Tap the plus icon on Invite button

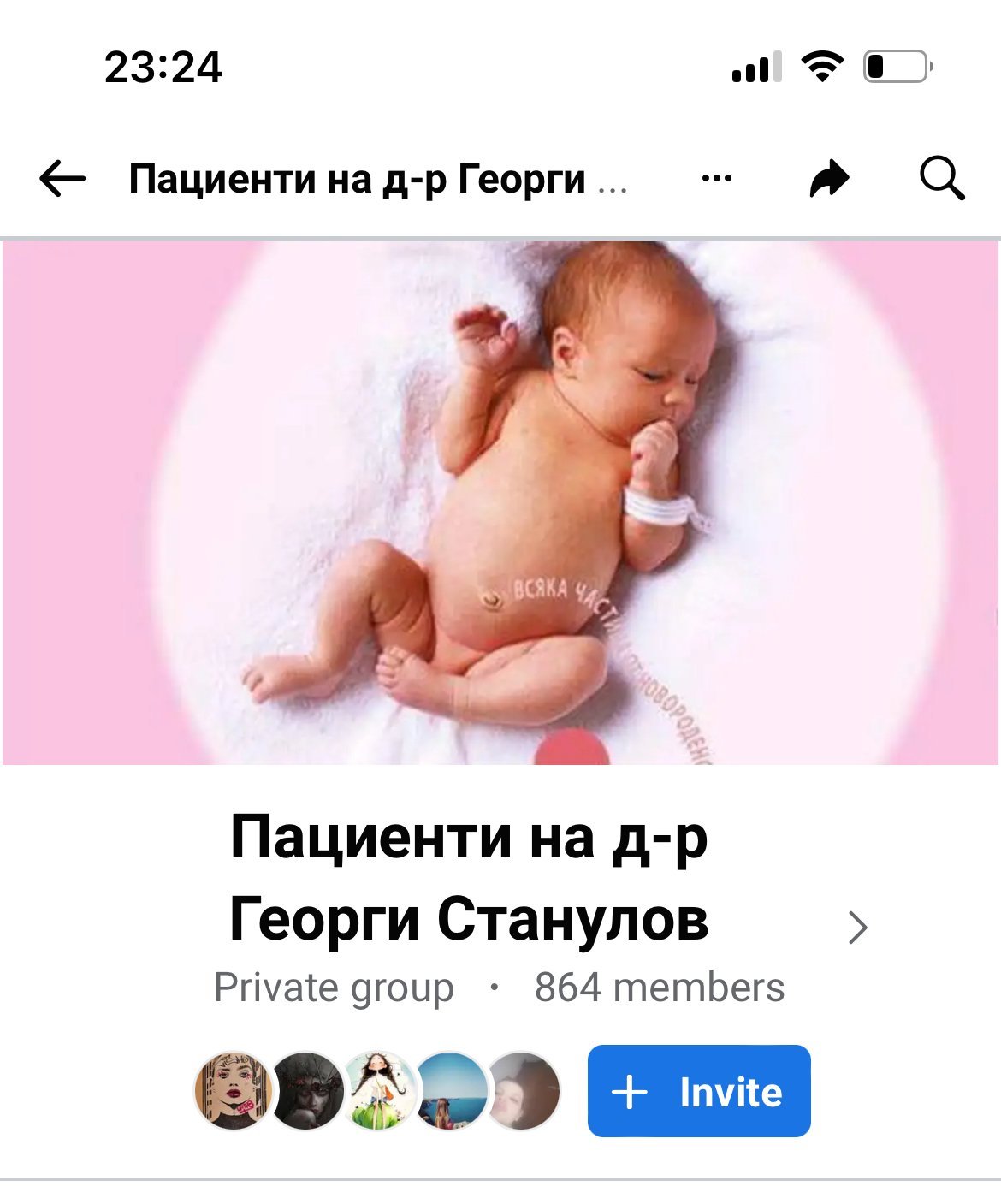pos(631,1092)
